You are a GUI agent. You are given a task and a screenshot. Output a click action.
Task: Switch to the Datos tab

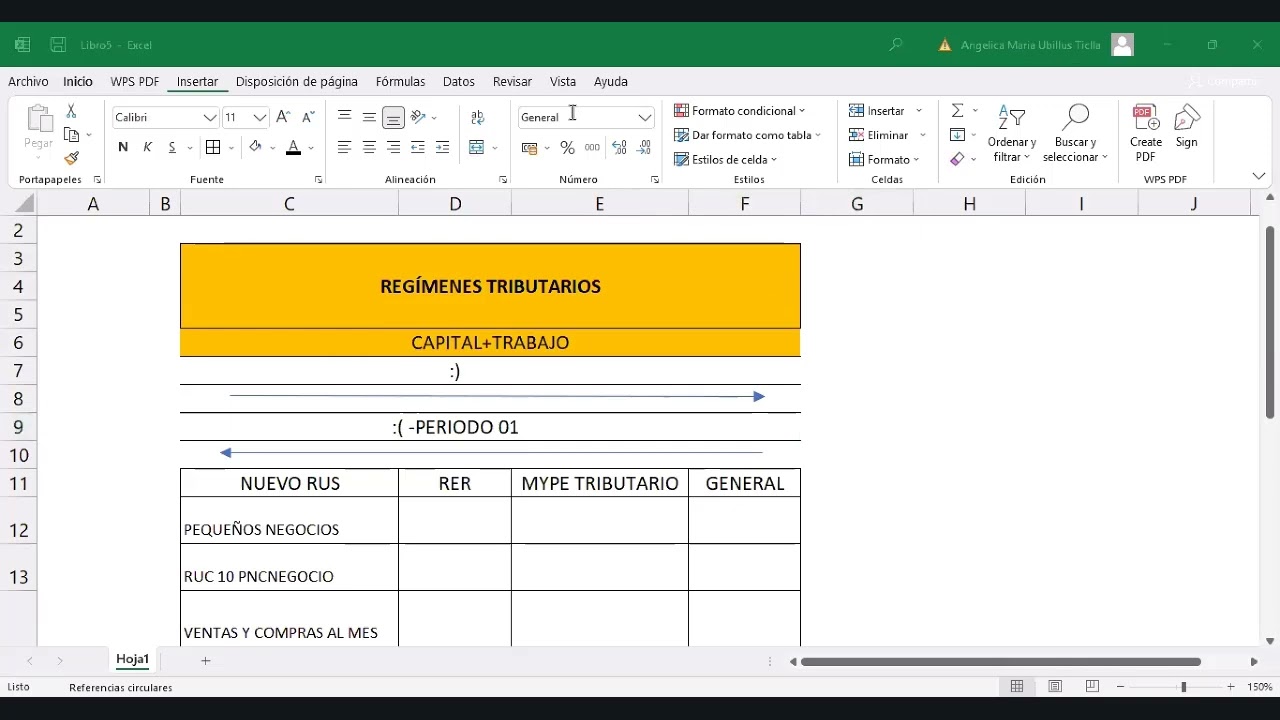coord(459,82)
